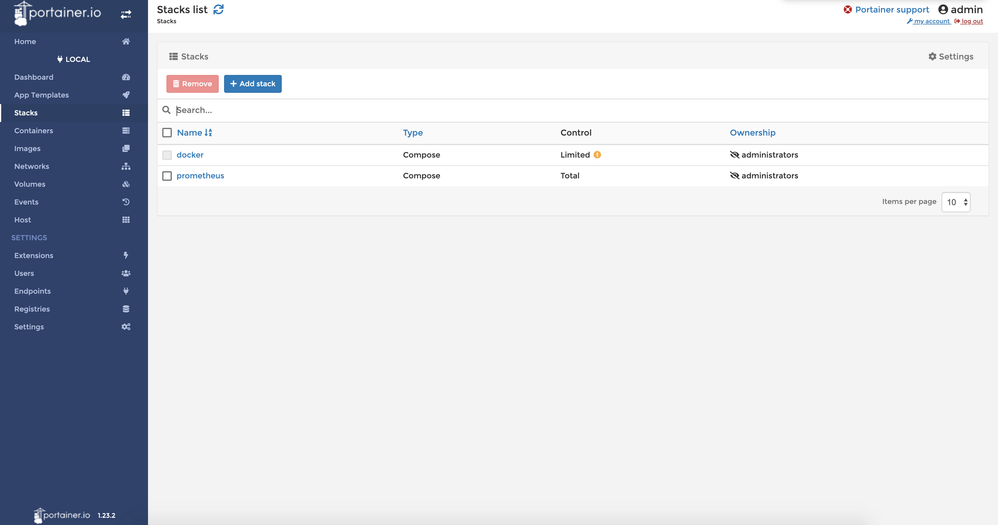
Task: Click the Home house icon
Action: click(x=126, y=41)
